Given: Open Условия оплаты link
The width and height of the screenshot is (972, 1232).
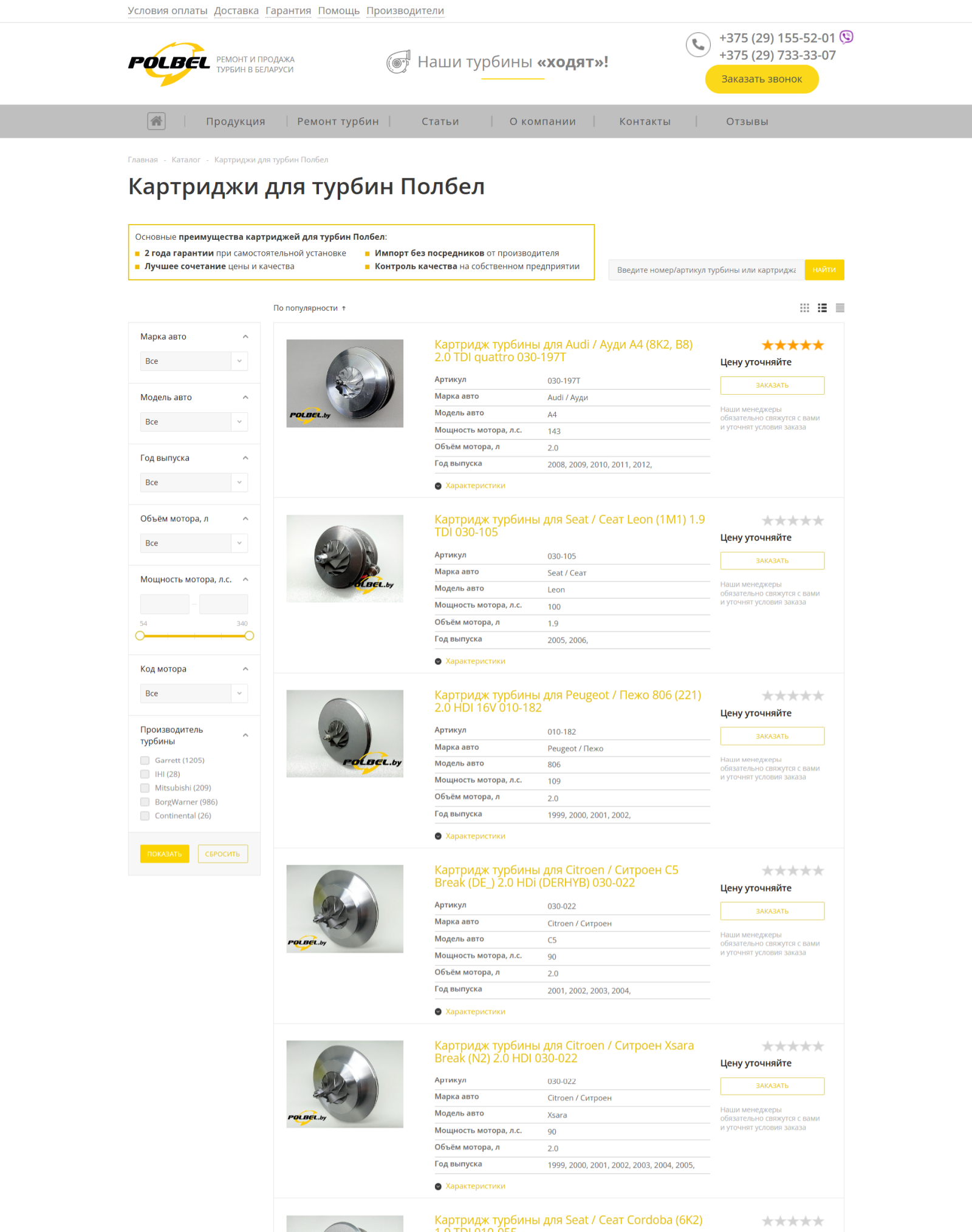Looking at the screenshot, I should point(168,10).
